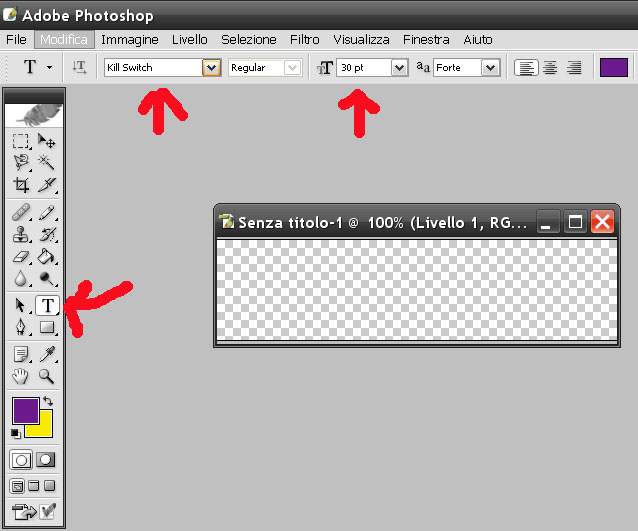Maximize the Senza titolo-1 document window

575,222
